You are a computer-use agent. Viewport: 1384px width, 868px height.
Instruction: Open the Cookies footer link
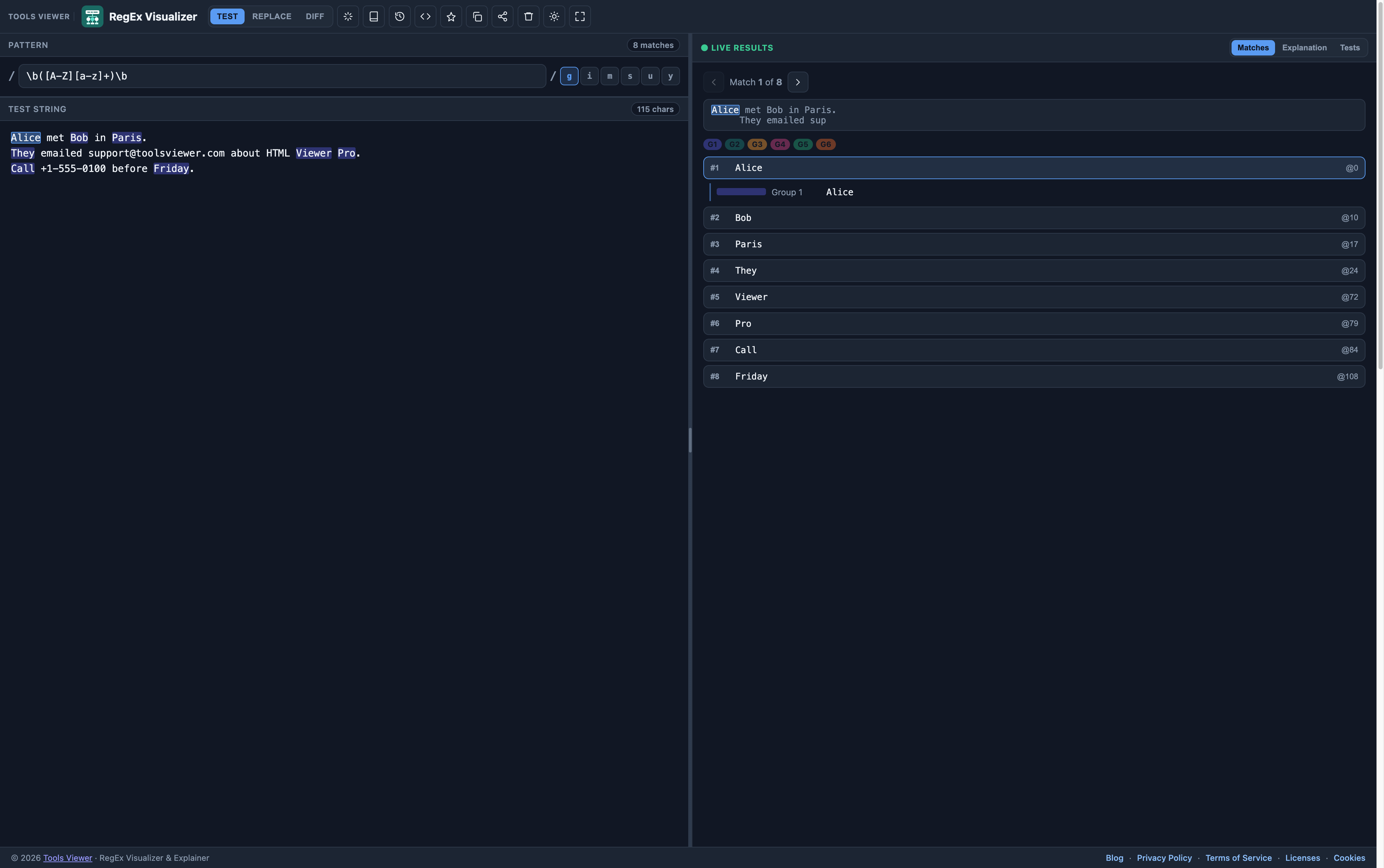[x=1349, y=858]
